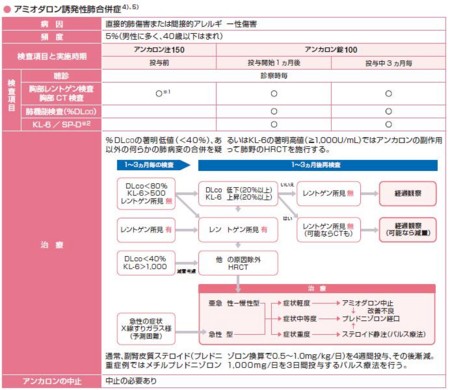
Task: Click the いいえ branch label
Action: (287, 185)
